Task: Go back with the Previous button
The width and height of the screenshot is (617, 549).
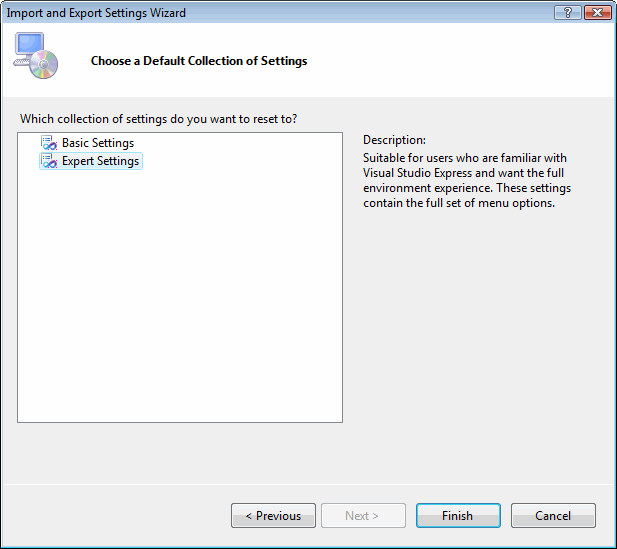Action: pos(273,516)
